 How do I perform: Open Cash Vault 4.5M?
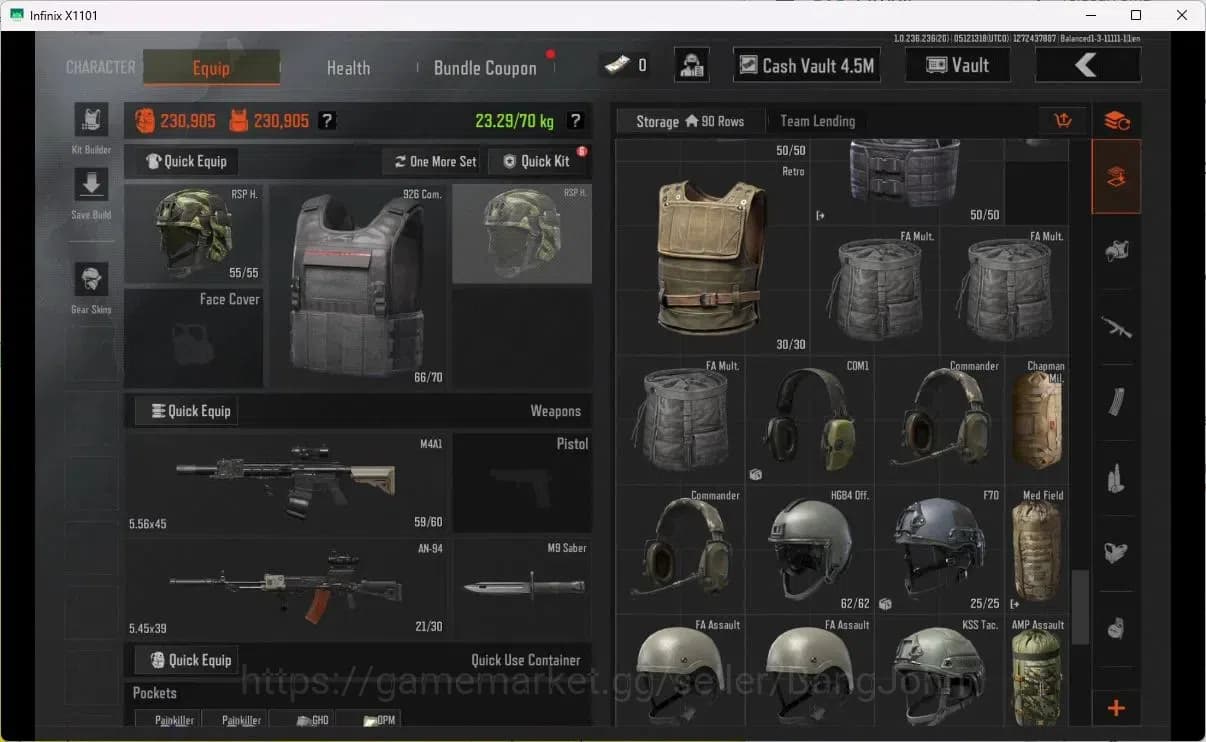(x=806, y=66)
